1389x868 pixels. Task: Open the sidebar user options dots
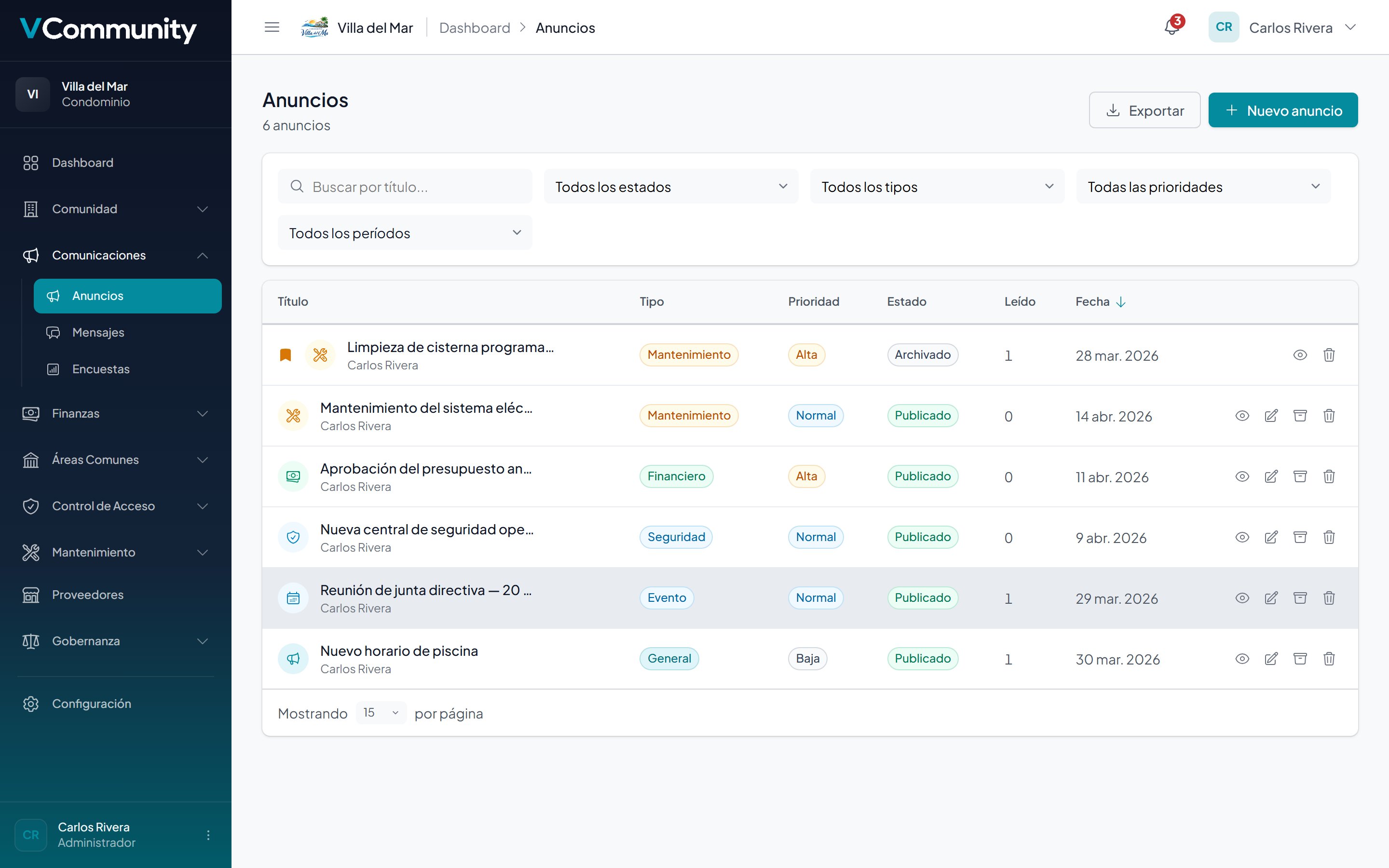[x=208, y=835]
